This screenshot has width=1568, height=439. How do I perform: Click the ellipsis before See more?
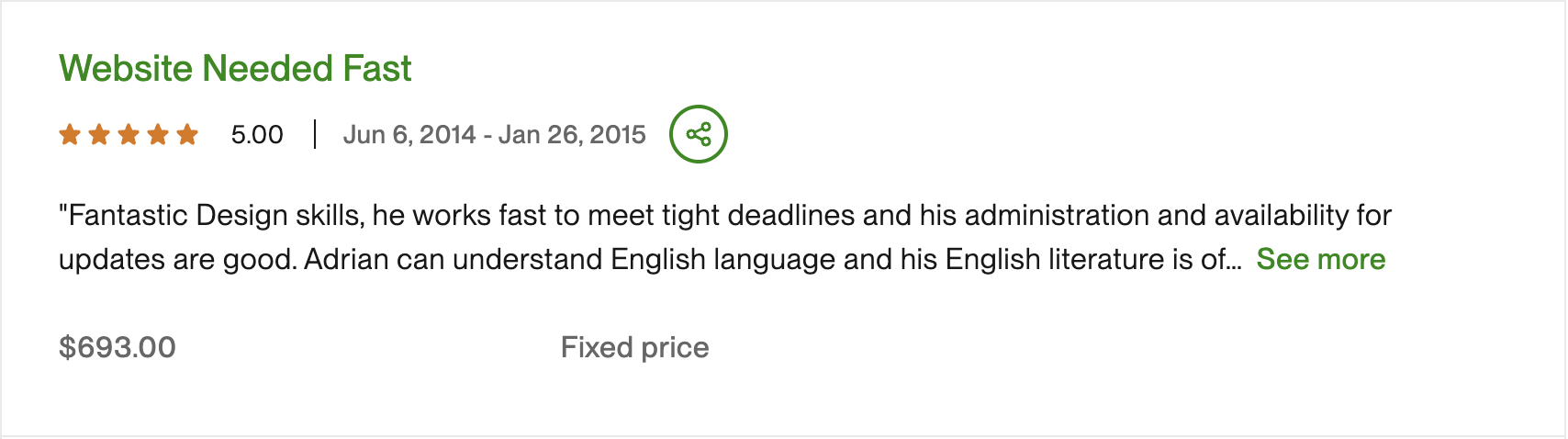click(1235, 262)
